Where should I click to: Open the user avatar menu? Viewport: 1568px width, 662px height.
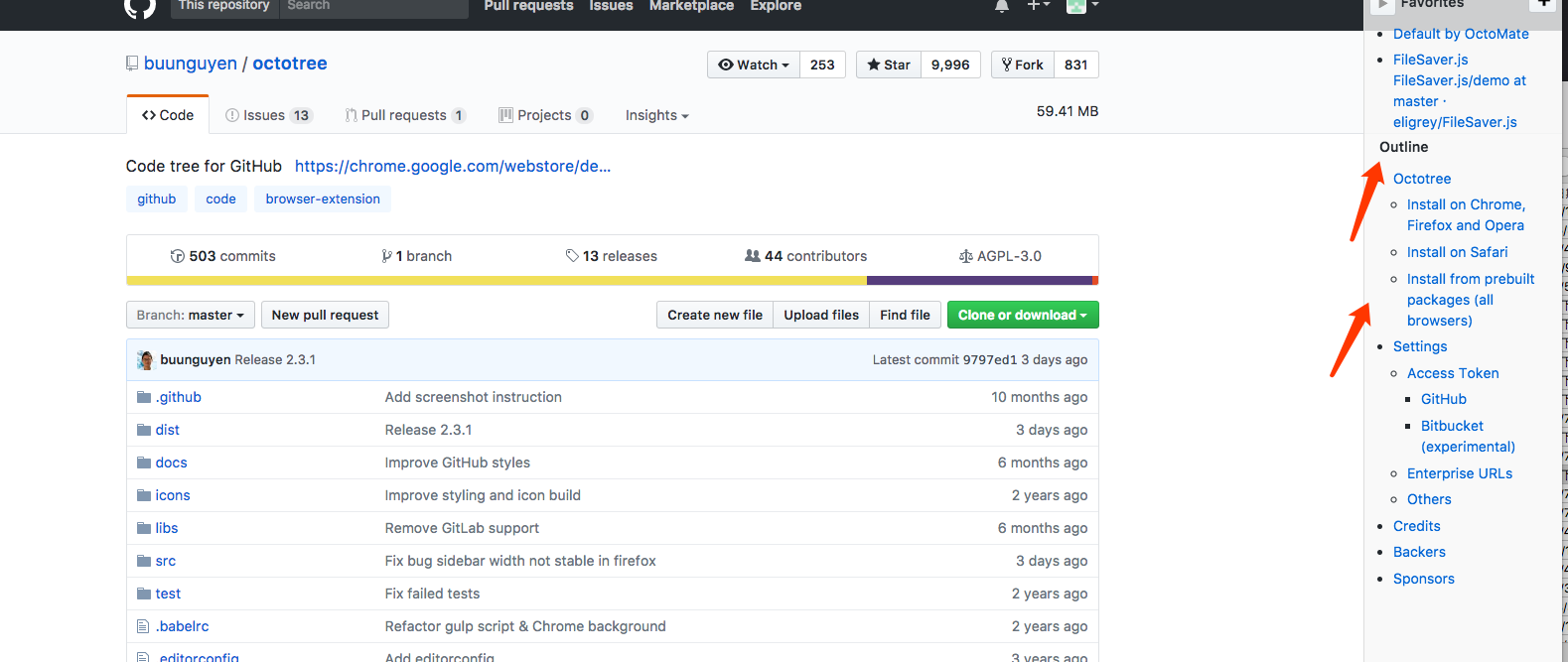click(x=1081, y=6)
